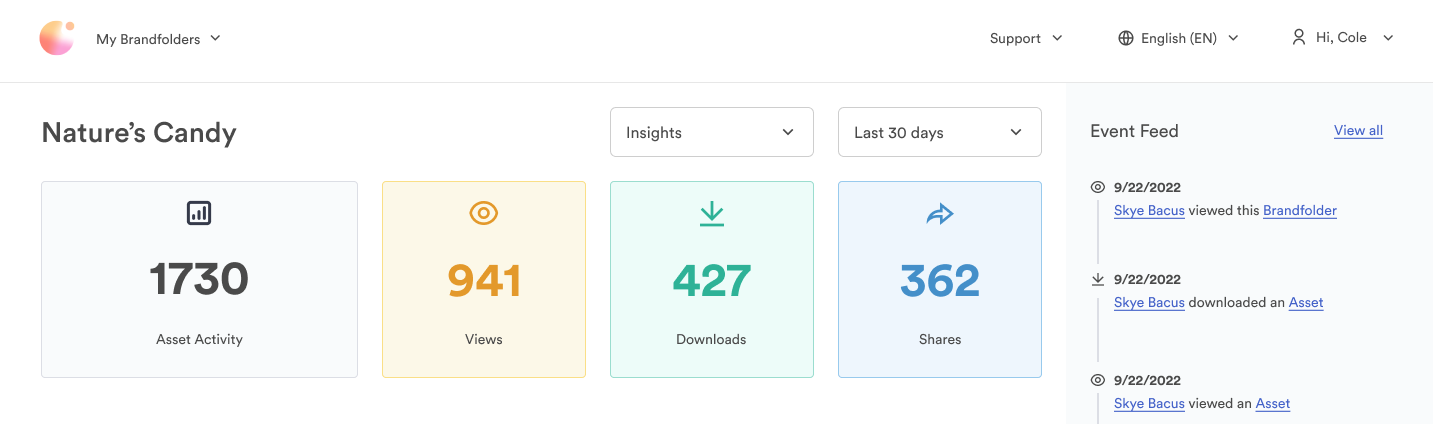Click the Nature's Candy title
The width and height of the screenshot is (1433, 424).
[x=139, y=133]
